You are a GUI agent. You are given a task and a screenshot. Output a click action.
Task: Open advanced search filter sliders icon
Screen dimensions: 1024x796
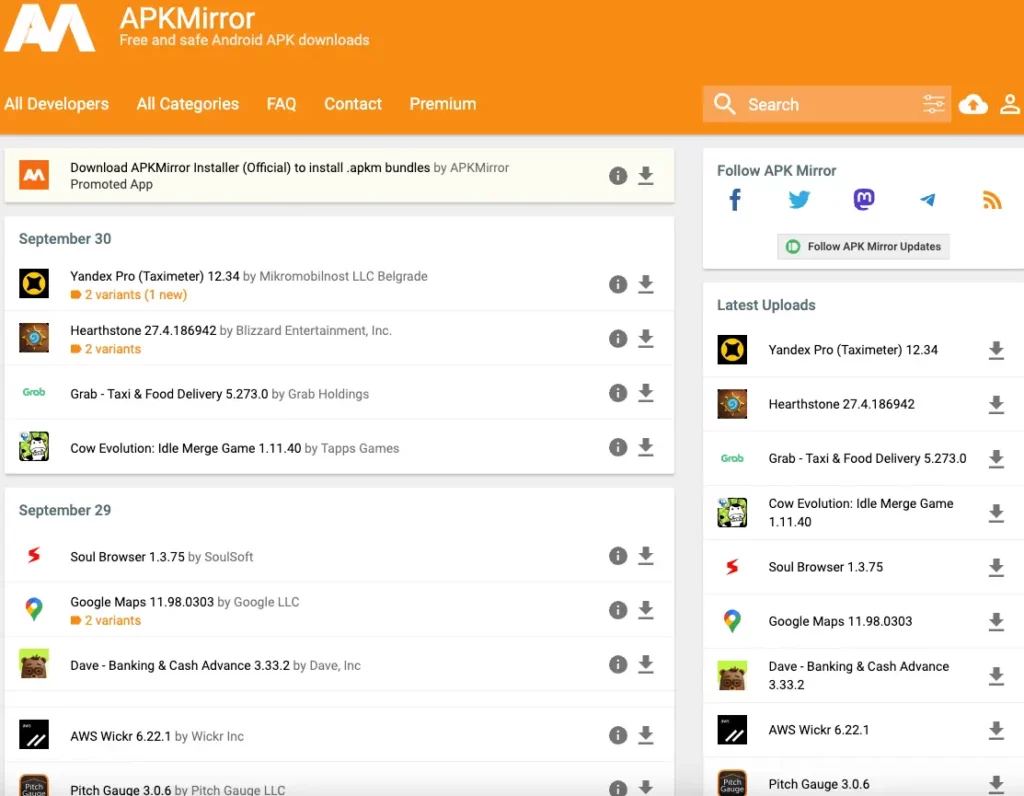tap(934, 104)
